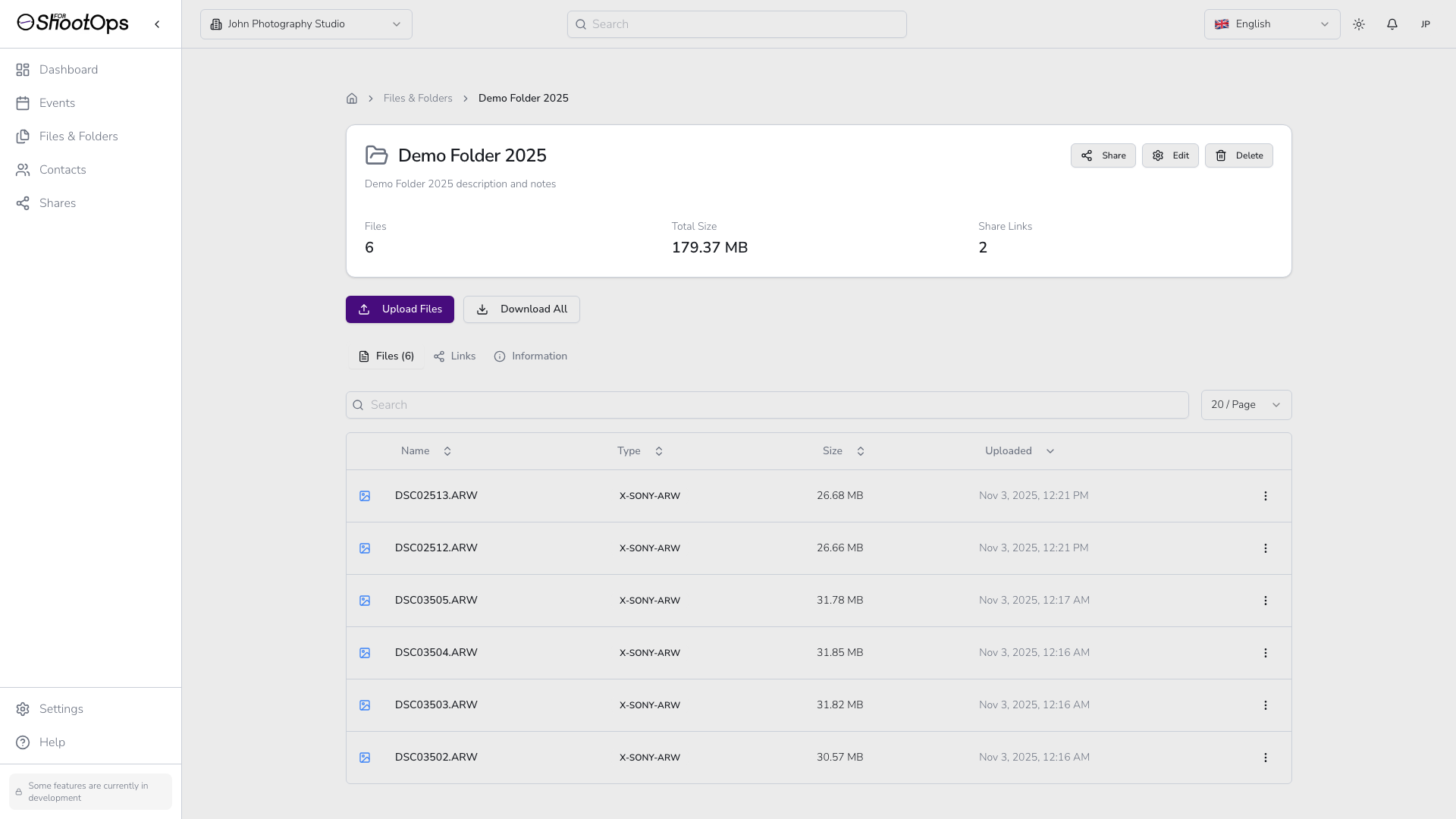Open Shares in the sidebar

click(x=58, y=203)
